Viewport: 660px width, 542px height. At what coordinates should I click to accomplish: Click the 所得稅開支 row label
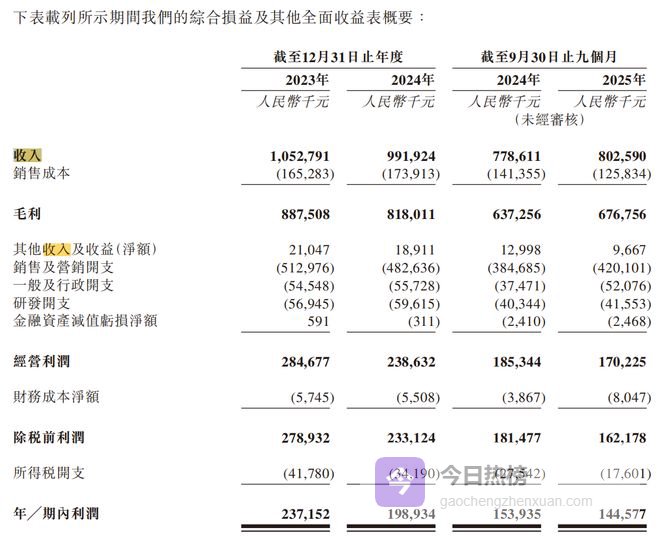[48, 473]
